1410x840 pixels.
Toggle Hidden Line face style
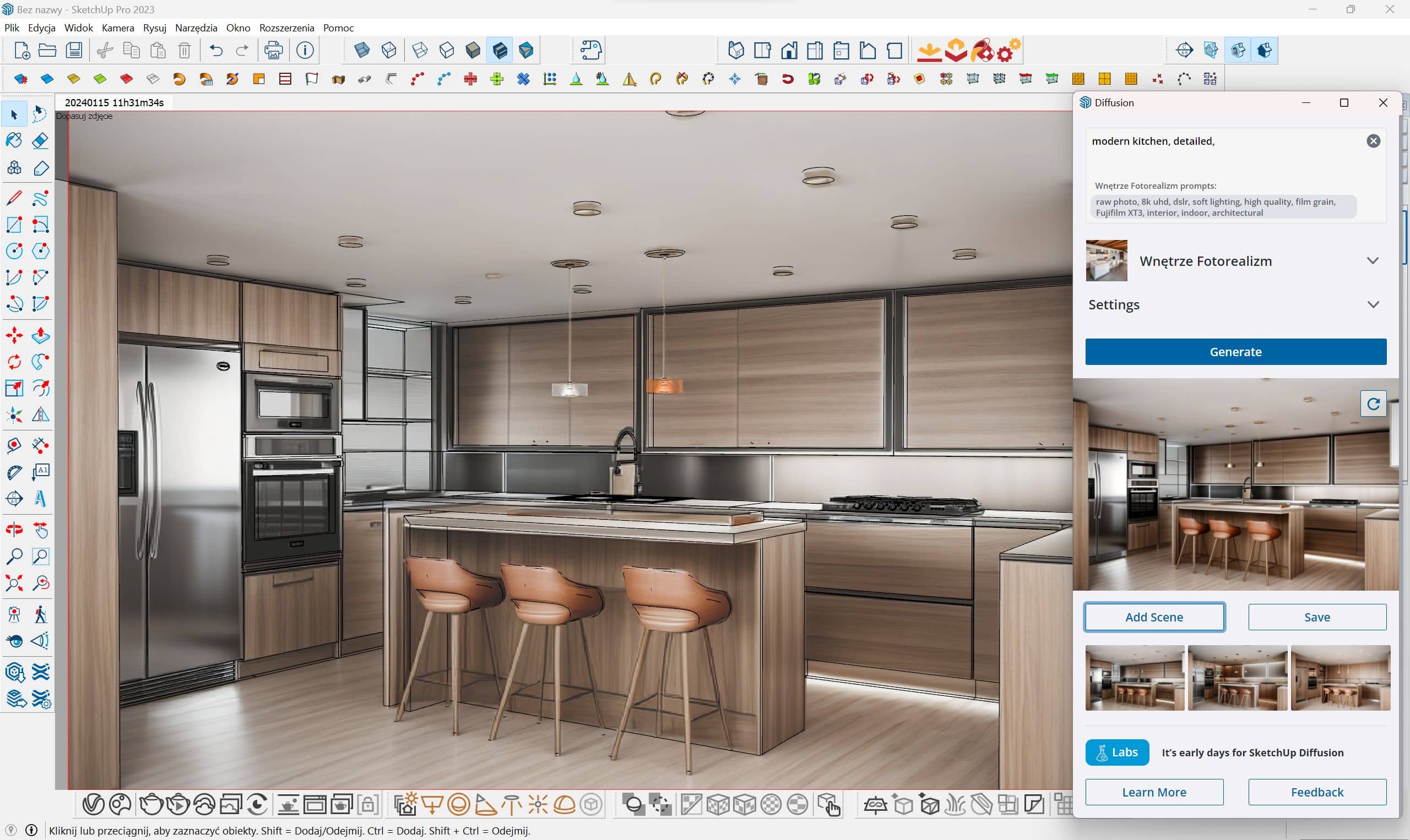coord(446,51)
